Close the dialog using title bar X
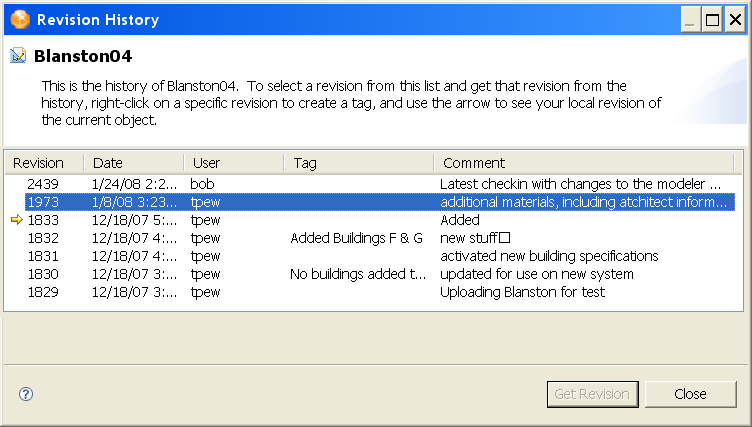 coord(734,19)
